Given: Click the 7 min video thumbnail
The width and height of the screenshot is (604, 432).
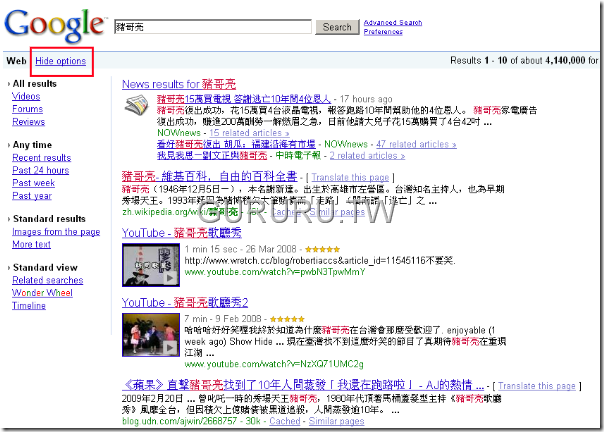Looking at the screenshot, I should tap(151, 335).
